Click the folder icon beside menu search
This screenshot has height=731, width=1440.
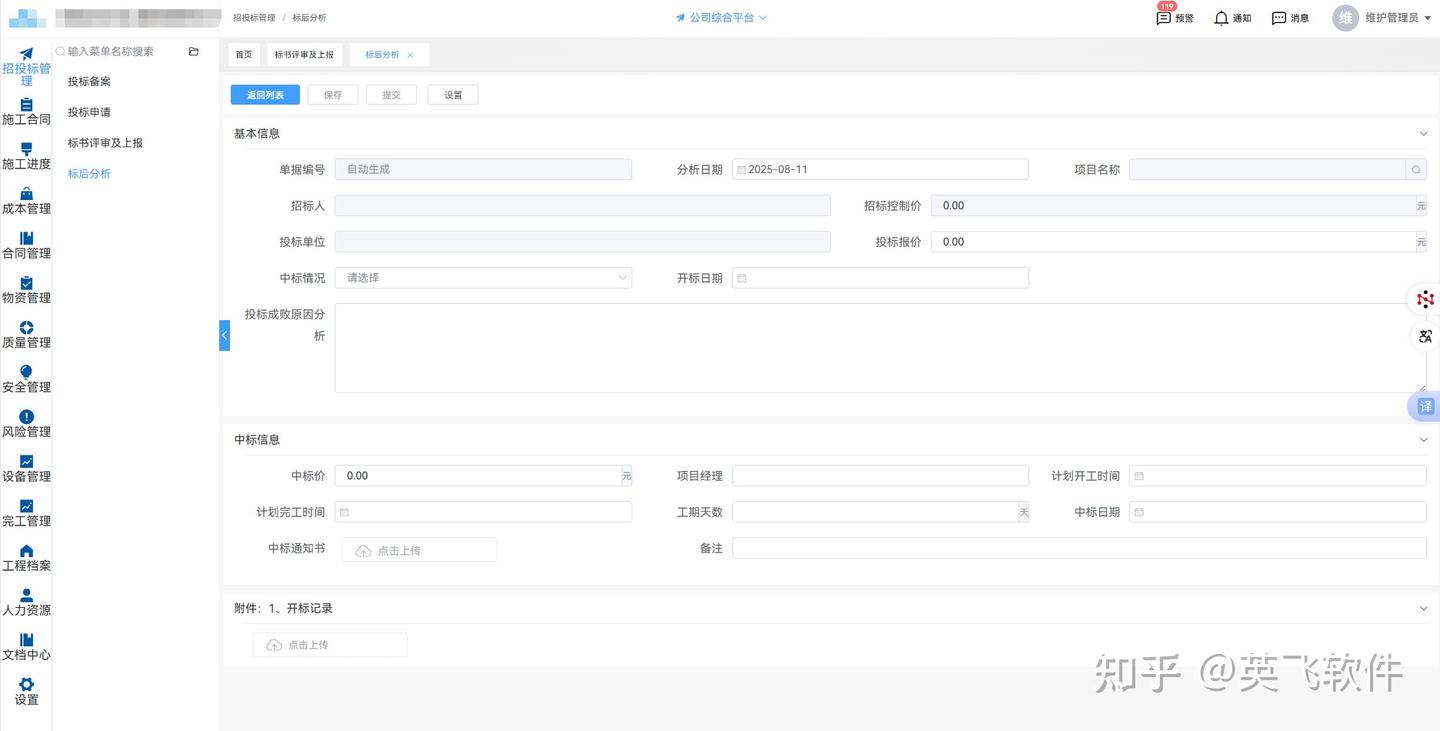pos(194,51)
